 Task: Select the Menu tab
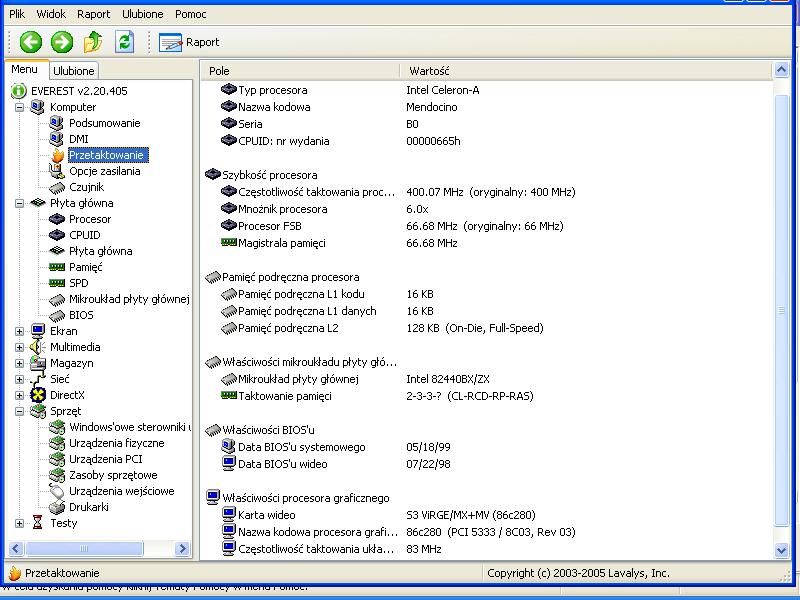24,69
